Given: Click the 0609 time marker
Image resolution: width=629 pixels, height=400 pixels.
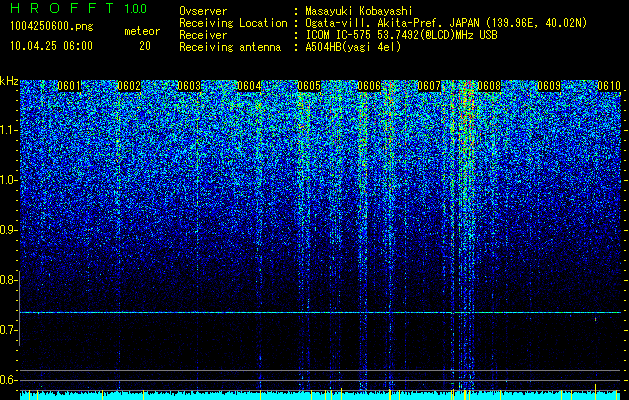Looking at the screenshot, I should (x=549, y=86).
